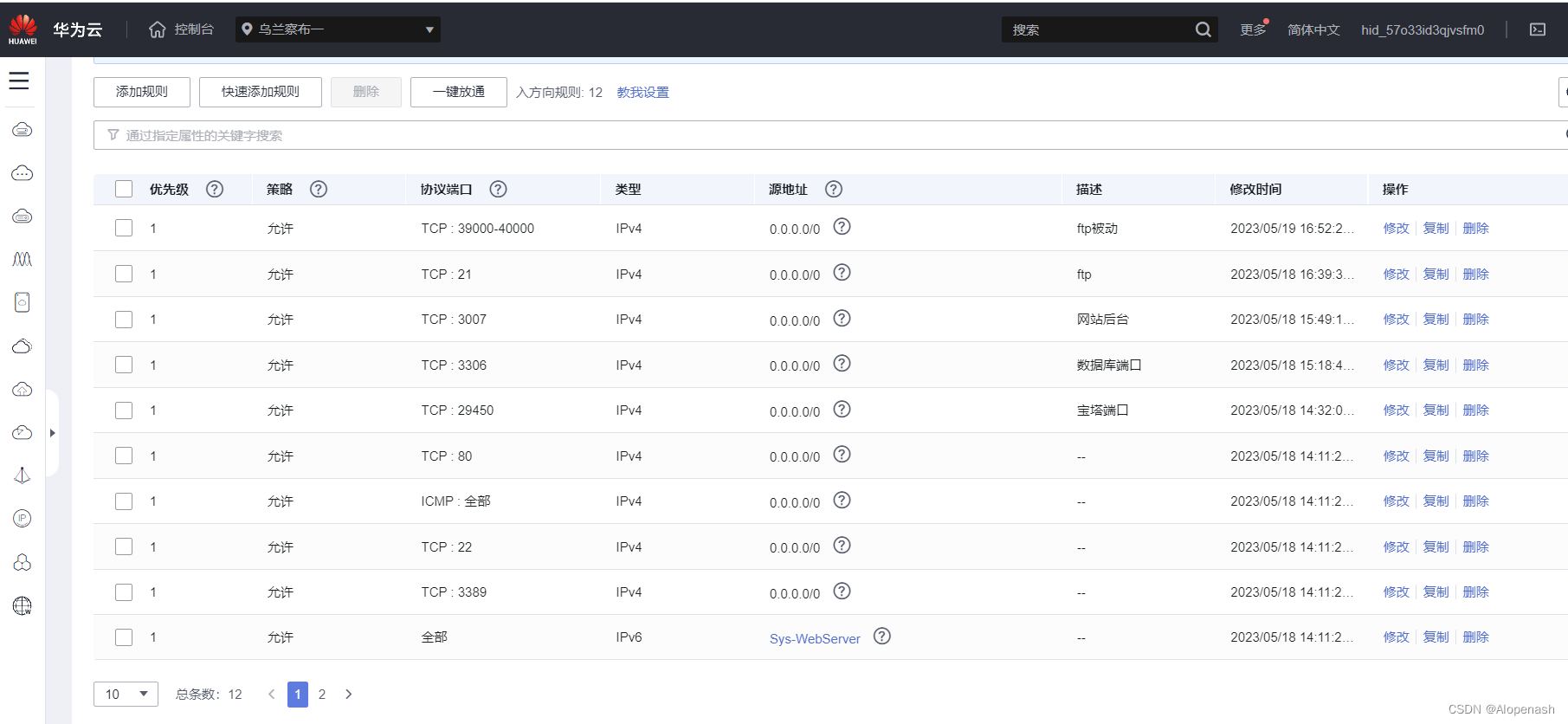The image size is (1568, 724).
Task: Select the IPv6 全部 rule checkbox
Action: click(124, 637)
